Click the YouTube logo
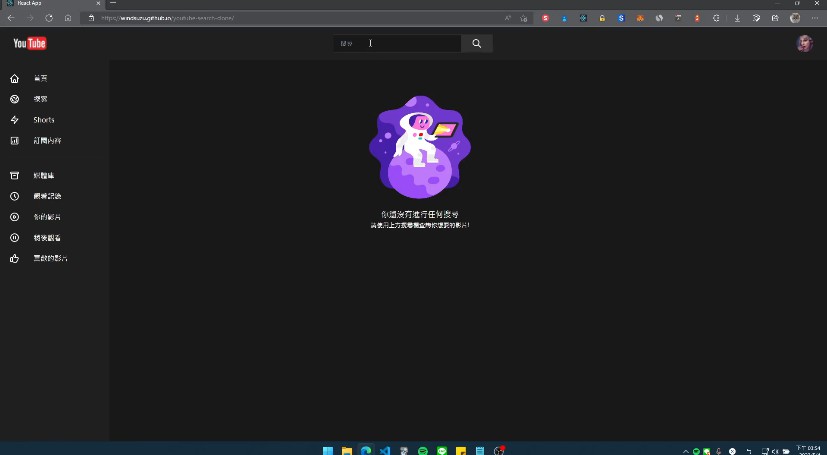Image resolution: width=827 pixels, height=455 pixels. [x=30, y=43]
